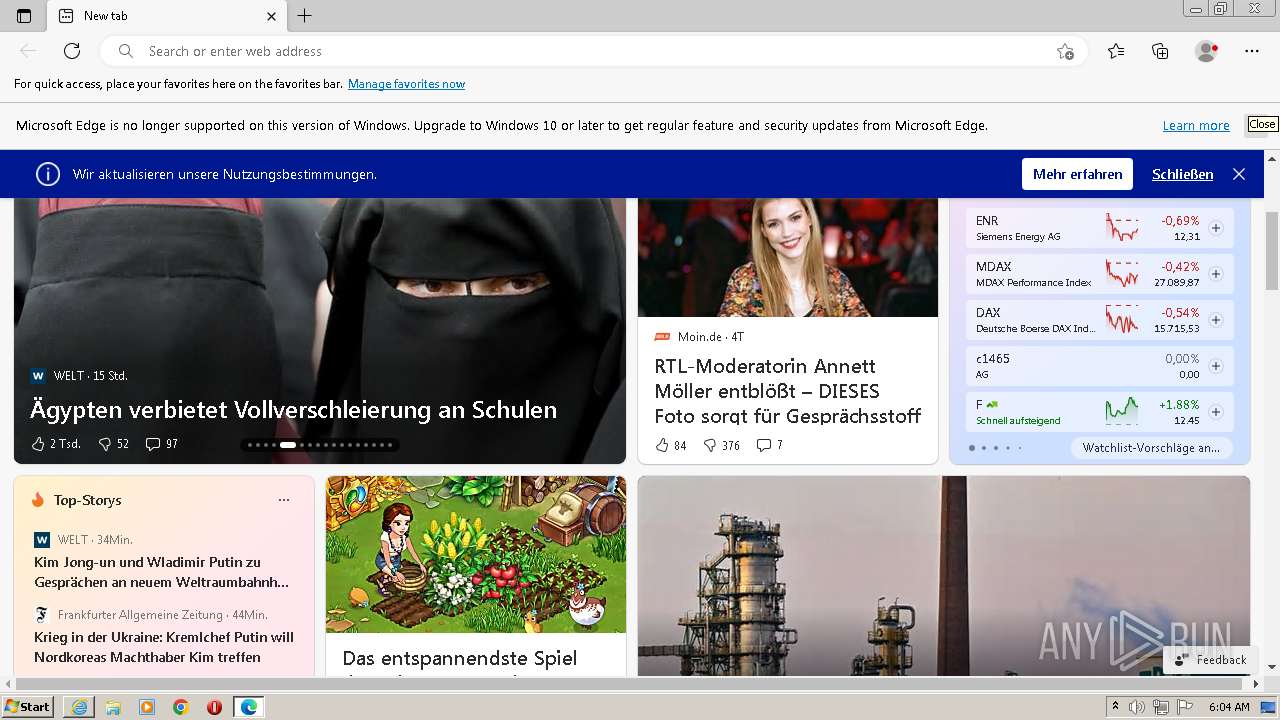Click the Feedback button
The image size is (1280, 720).
pos(1211,660)
